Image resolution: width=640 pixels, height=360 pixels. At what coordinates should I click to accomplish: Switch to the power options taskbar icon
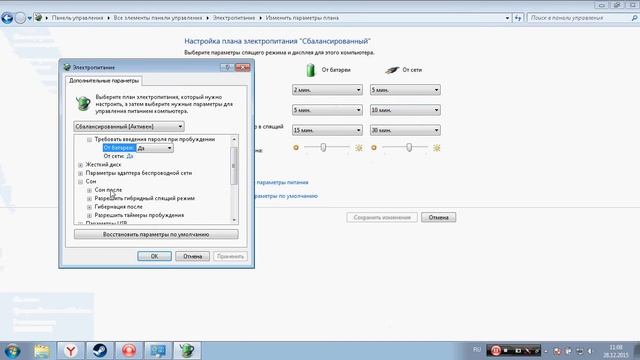coord(187,351)
